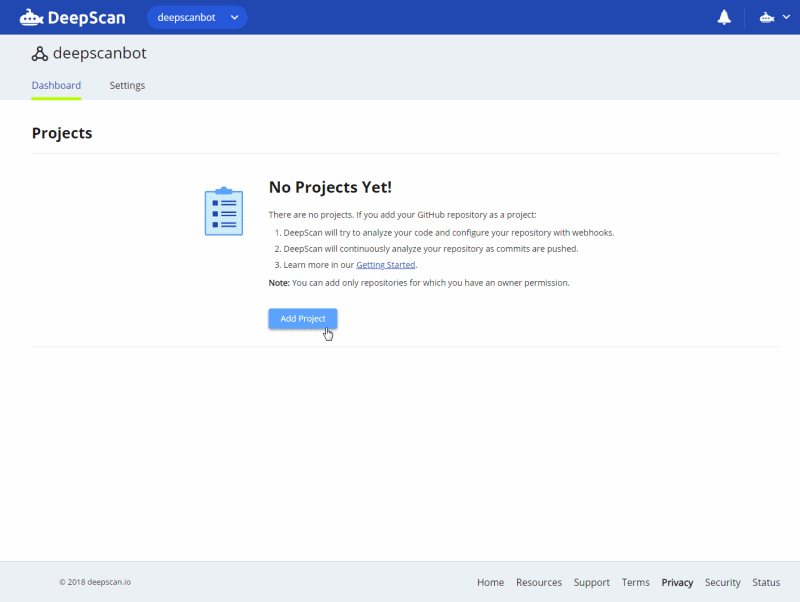Switch to the Dashboard tab
This screenshot has width=800, height=602.
(x=56, y=85)
